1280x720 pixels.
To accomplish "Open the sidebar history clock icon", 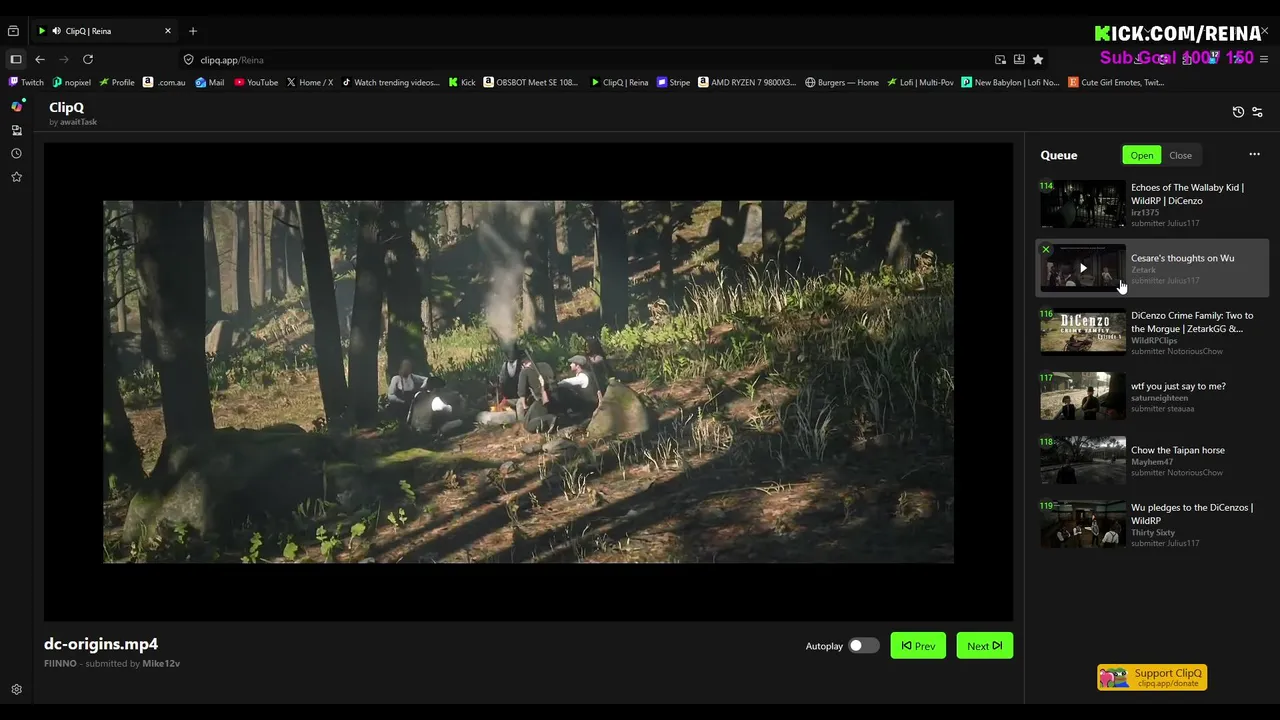I will pos(16,154).
